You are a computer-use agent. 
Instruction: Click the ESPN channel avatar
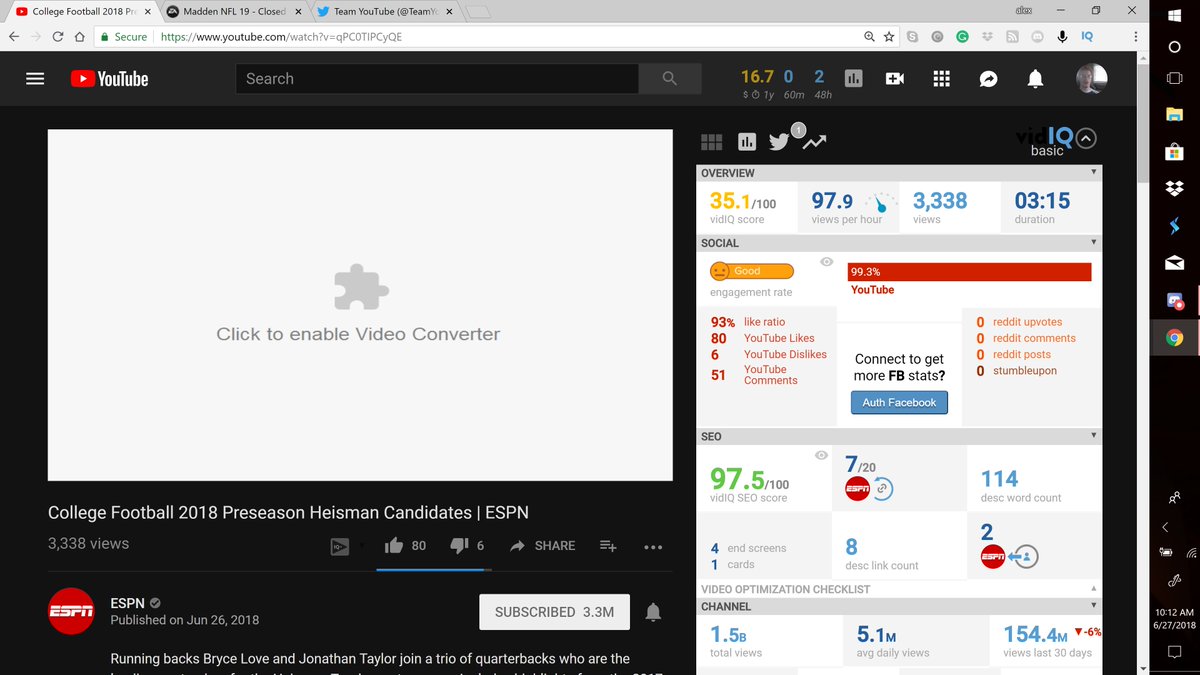coord(72,612)
